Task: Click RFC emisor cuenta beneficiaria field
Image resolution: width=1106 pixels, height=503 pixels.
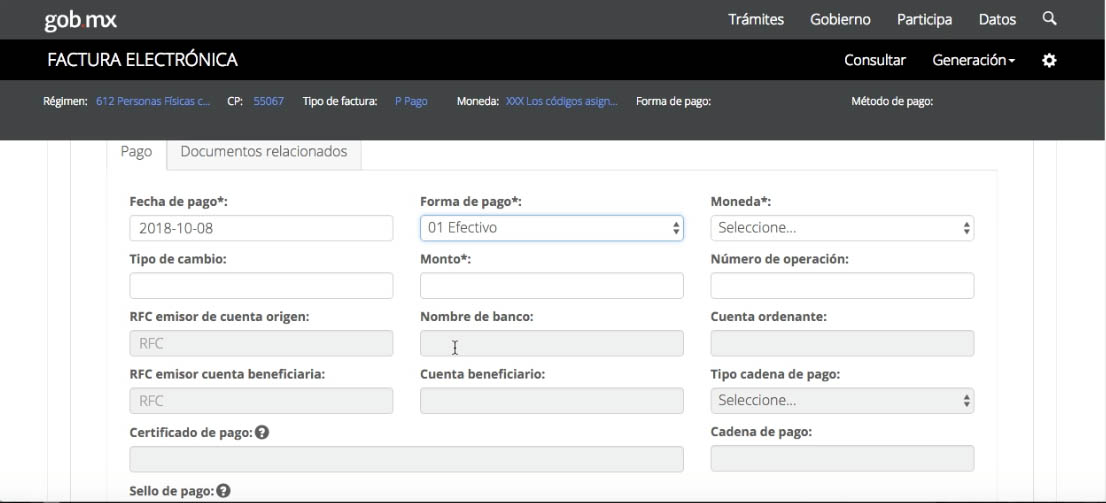Action: [261, 400]
